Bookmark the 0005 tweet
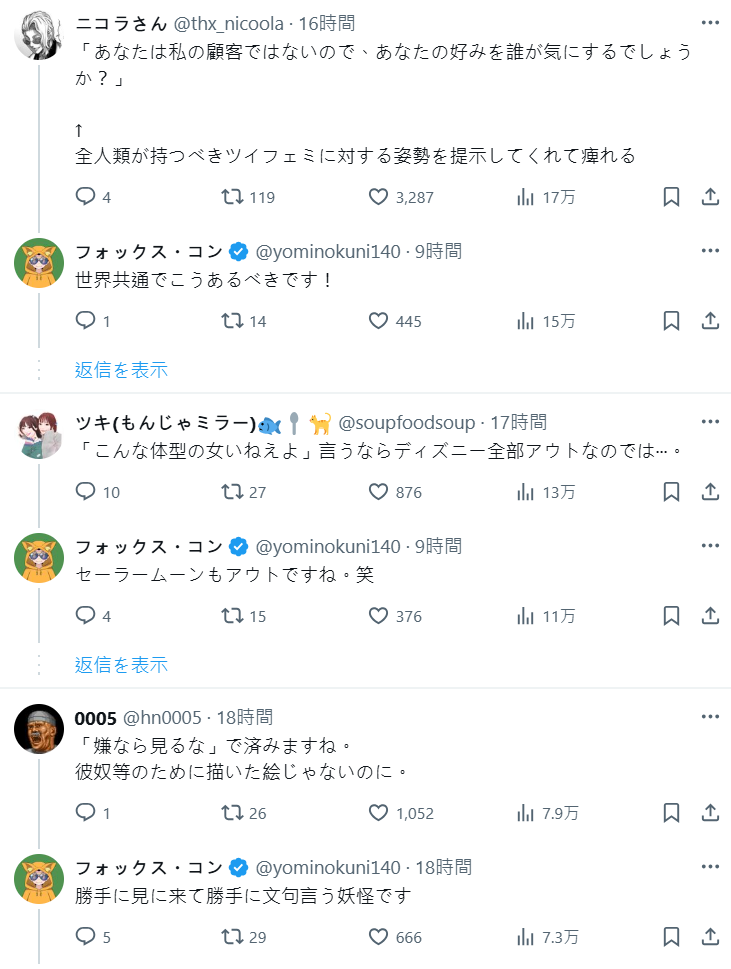The height and width of the screenshot is (969, 731). (x=672, y=813)
